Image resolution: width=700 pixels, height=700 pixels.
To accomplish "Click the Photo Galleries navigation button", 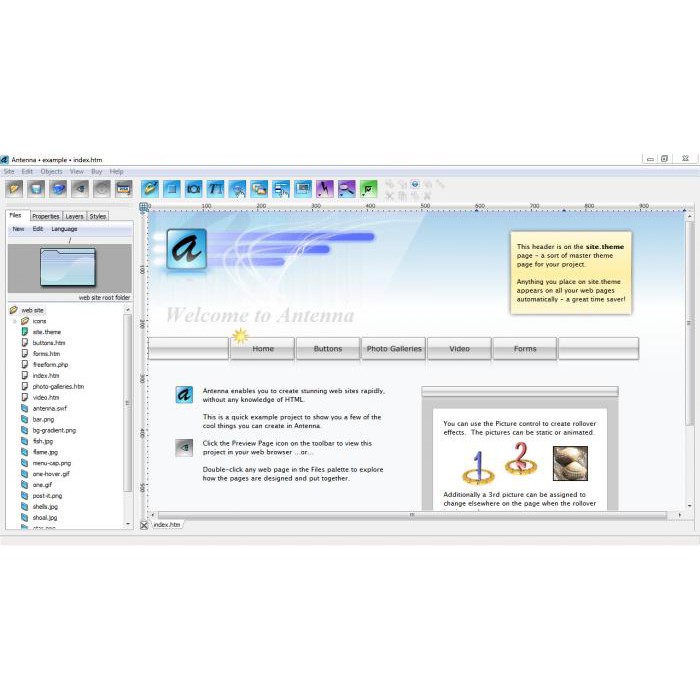I will tap(394, 349).
